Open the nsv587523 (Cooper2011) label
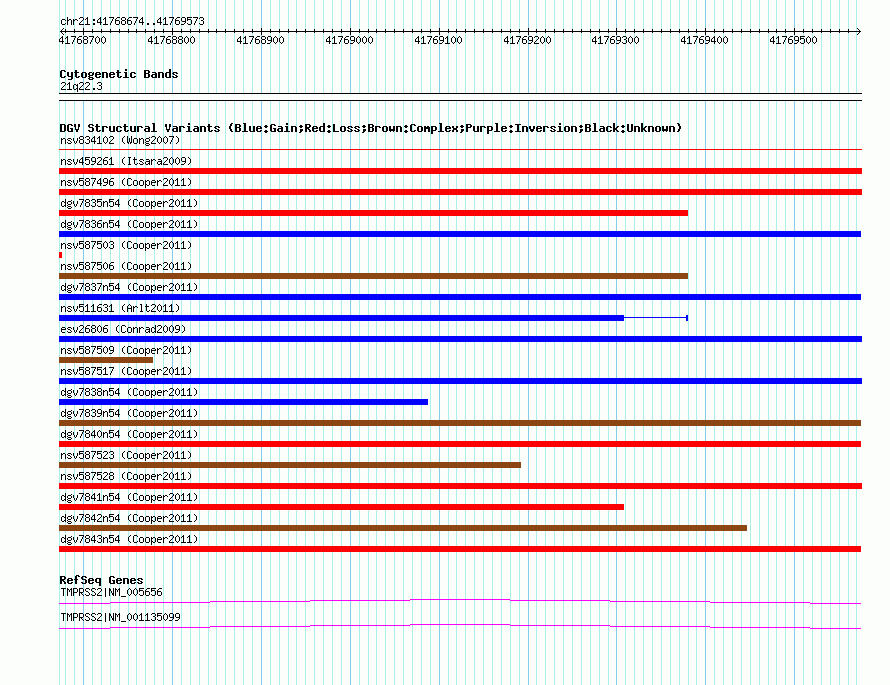 (x=126, y=455)
